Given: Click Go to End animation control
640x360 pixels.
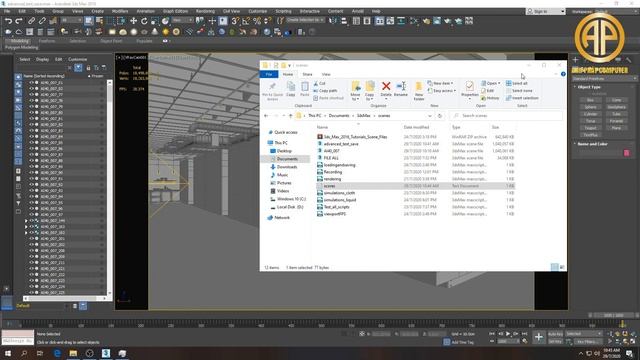Looking at the screenshot, I should click(525, 334).
